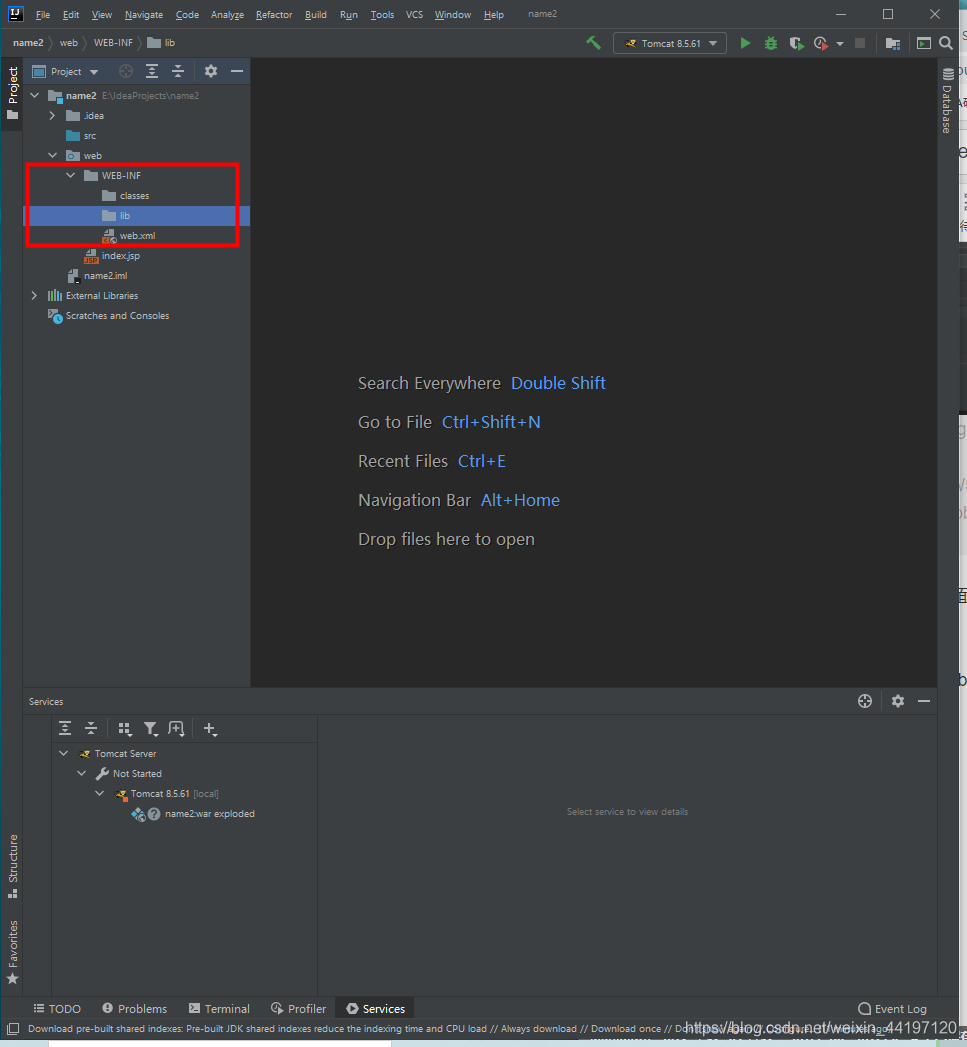967x1047 pixels.
Task: Open the Project Structure icon in toolbar
Action: click(x=893, y=43)
